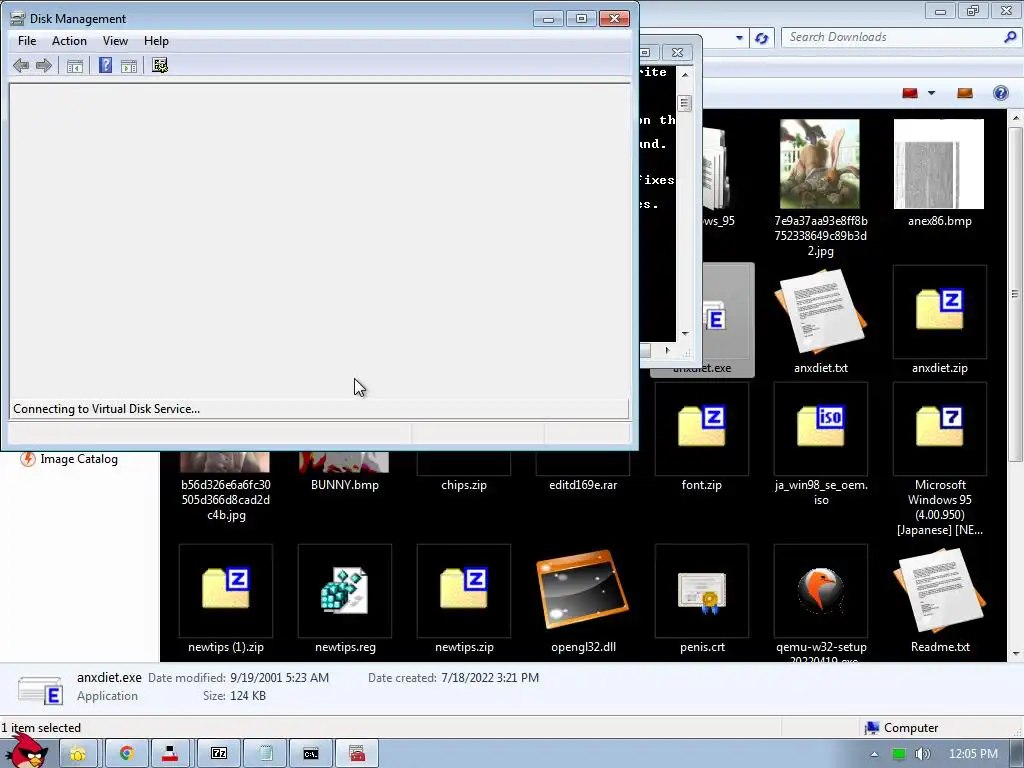Viewport: 1024px width, 768px height.
Task: Click the Date created value 7/18/2022 3:21 PM
Action: coord(490,678)
